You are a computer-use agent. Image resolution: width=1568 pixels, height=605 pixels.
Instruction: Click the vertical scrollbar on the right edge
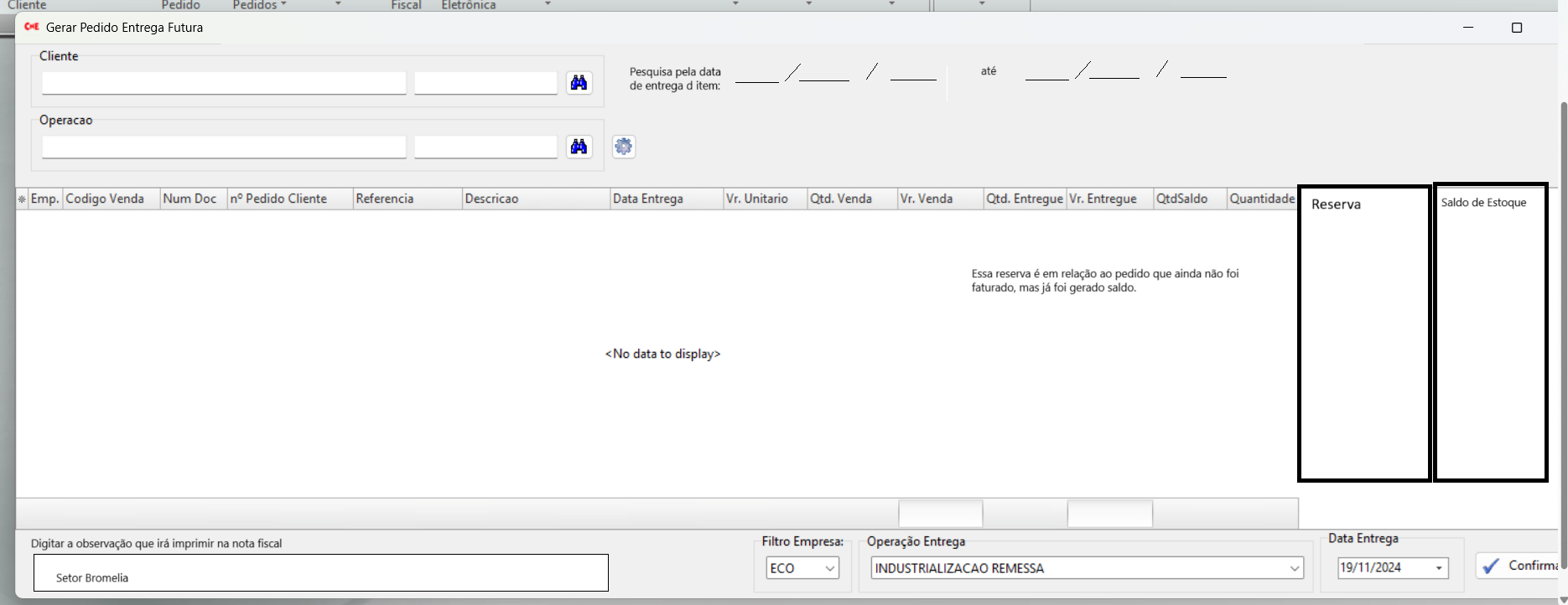pyautogui.click(x=1563, y=335)
